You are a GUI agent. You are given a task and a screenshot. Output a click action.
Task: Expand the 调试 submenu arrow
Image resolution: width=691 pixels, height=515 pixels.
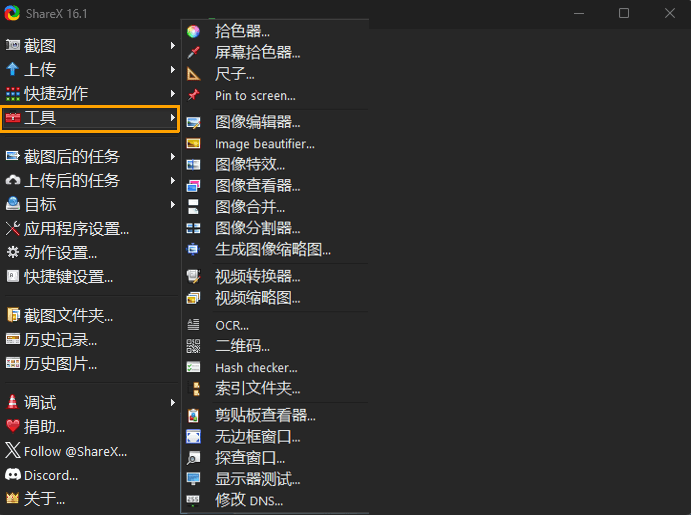[173, 402]
